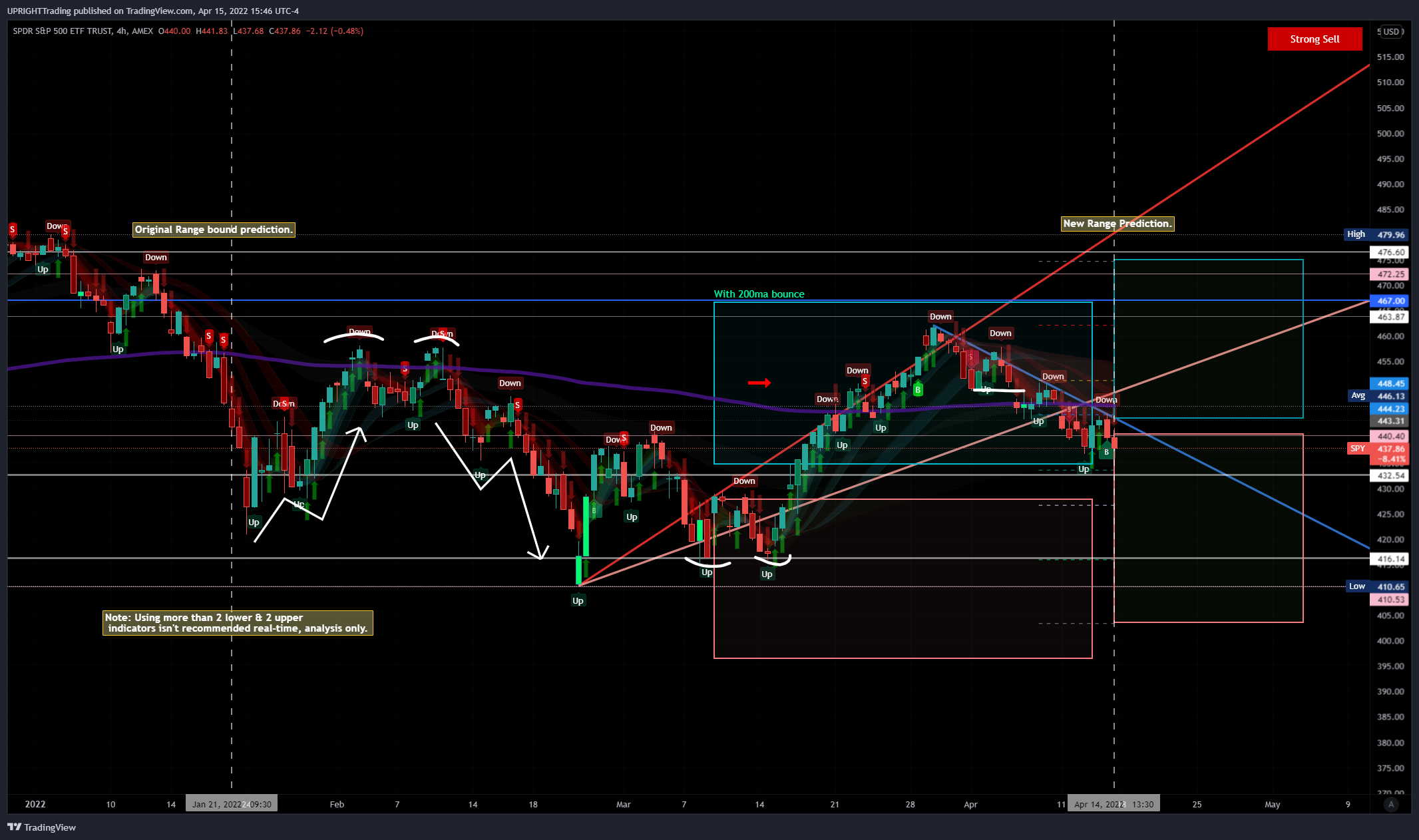Click the blue 467.00 price label

1390,301
